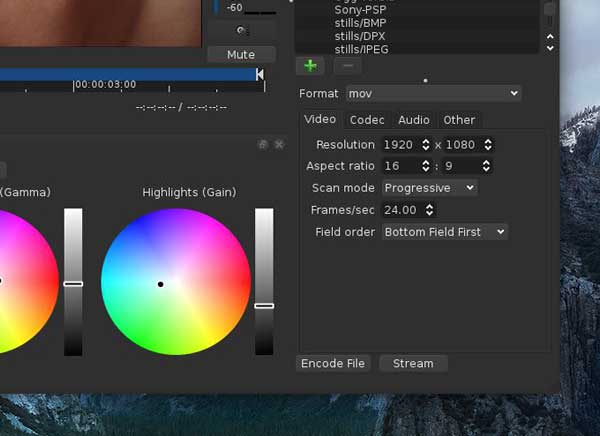Click the aspect ratio field showing 16

[x=401, y=166]
